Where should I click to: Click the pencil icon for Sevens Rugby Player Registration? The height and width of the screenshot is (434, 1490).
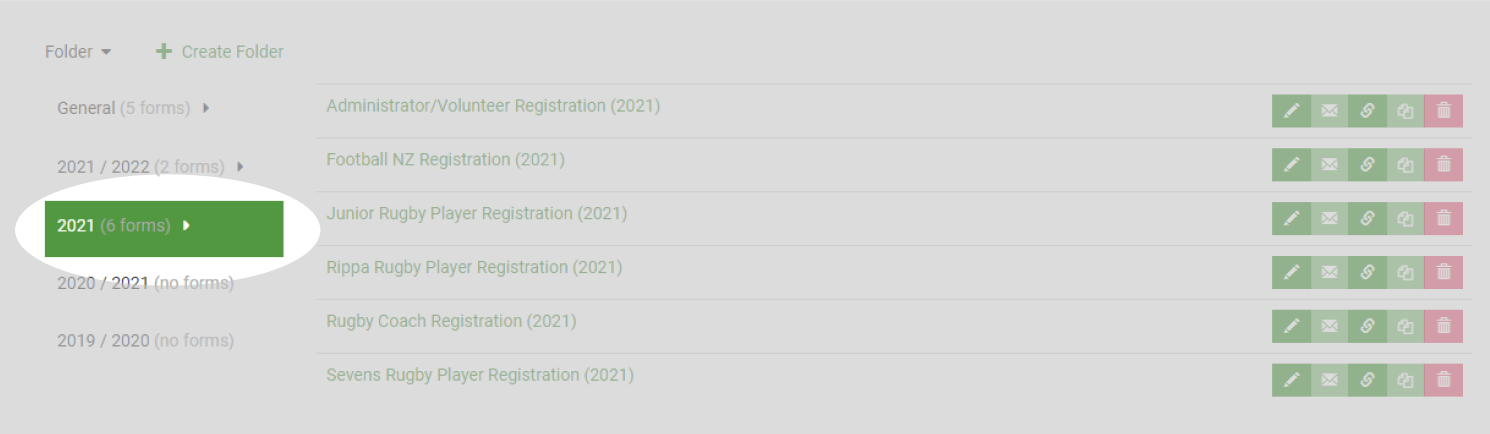(x=1291, y=381)
